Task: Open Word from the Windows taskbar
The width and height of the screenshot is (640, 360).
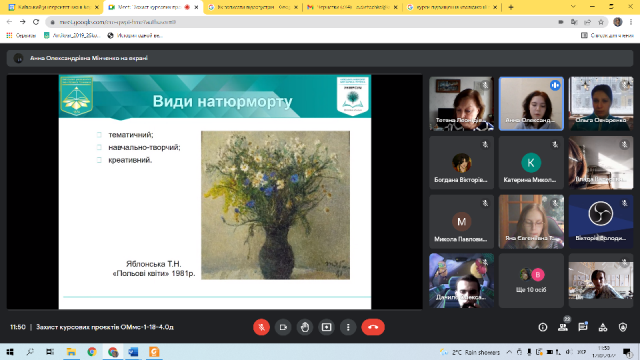Action: 133,352
